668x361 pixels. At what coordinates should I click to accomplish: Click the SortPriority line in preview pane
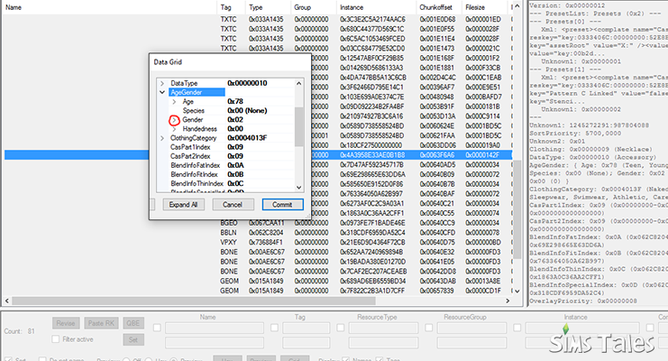(x=575, y=133)
